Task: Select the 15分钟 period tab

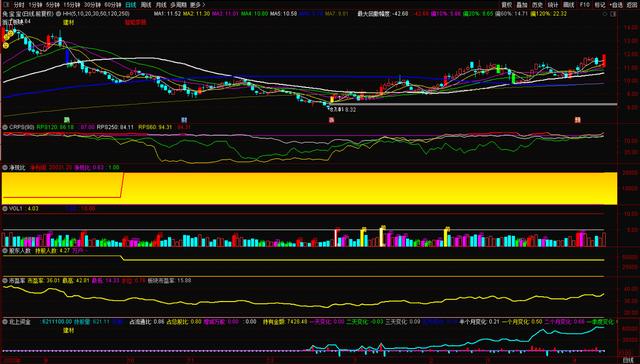Action: pos(71,5)
